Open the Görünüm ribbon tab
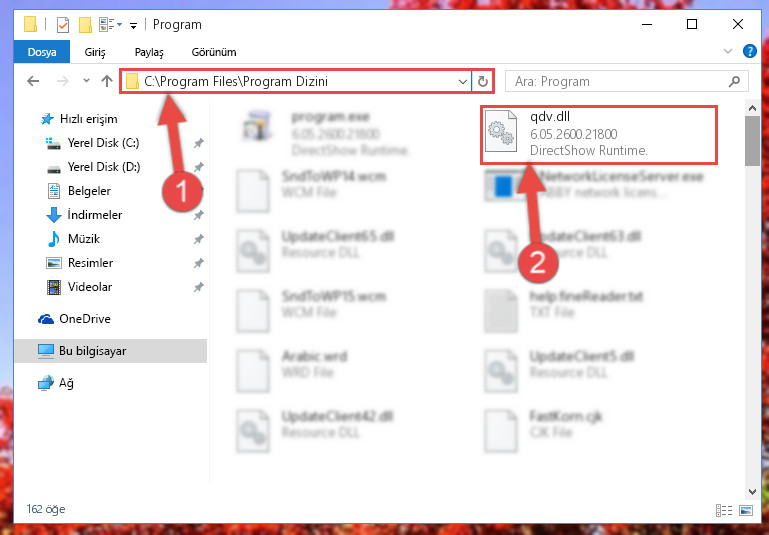 (214, 52)
